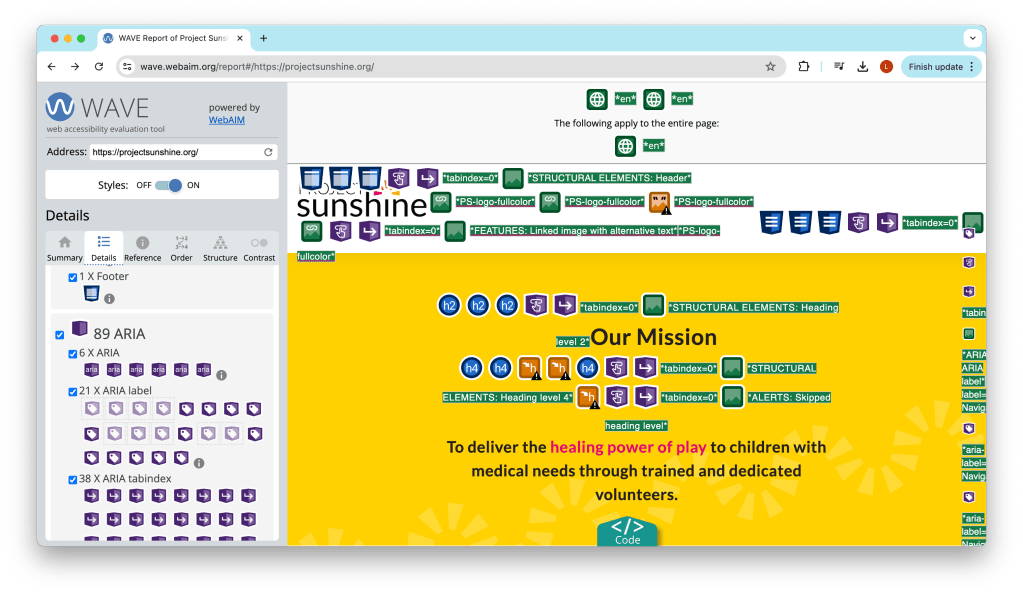Viewport: 1023px width, 595px height.
Task: Uncheck the 21 X ARIA label checkbox
Action: click(73, 391)
